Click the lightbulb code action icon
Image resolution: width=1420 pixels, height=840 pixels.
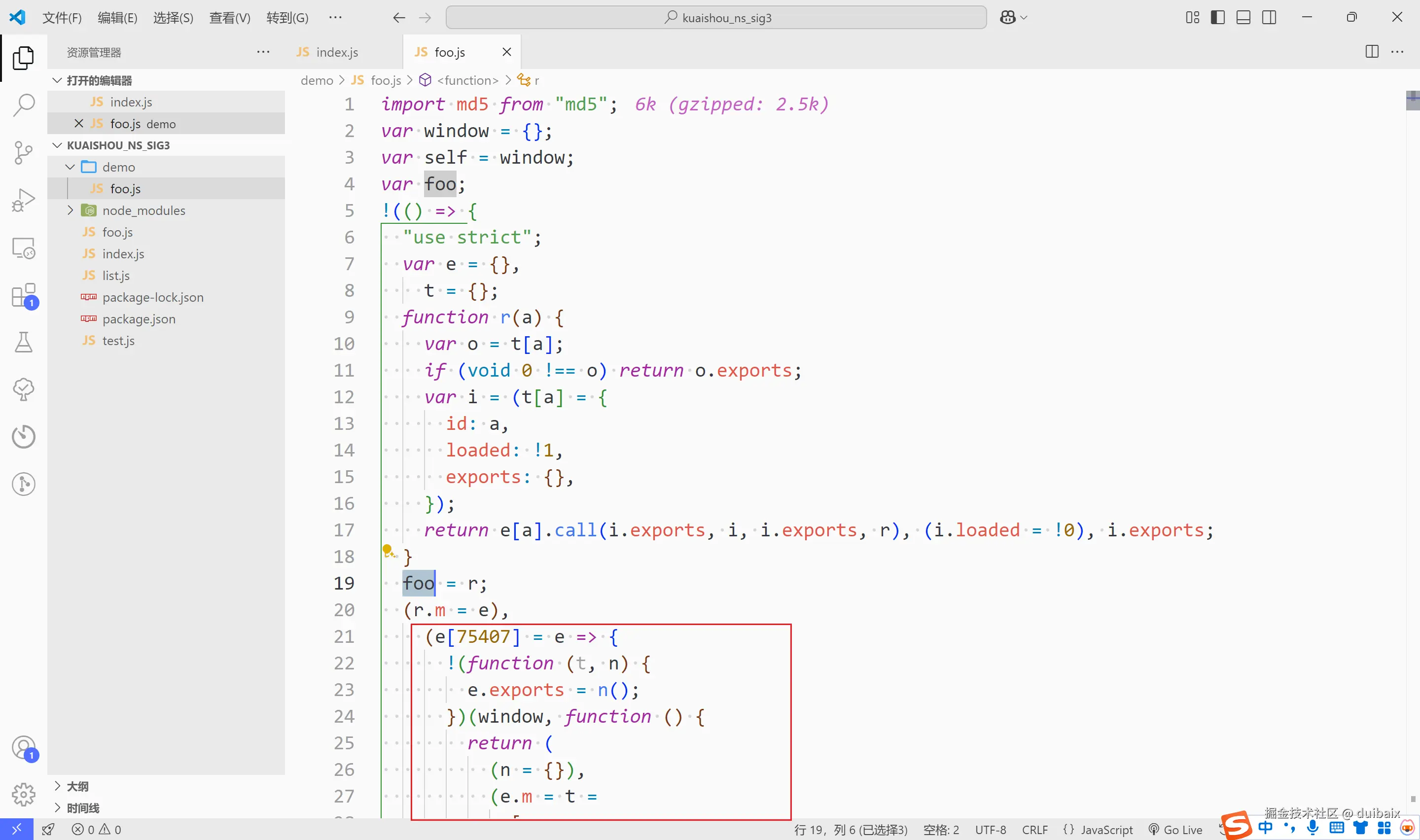coord(388,550)
